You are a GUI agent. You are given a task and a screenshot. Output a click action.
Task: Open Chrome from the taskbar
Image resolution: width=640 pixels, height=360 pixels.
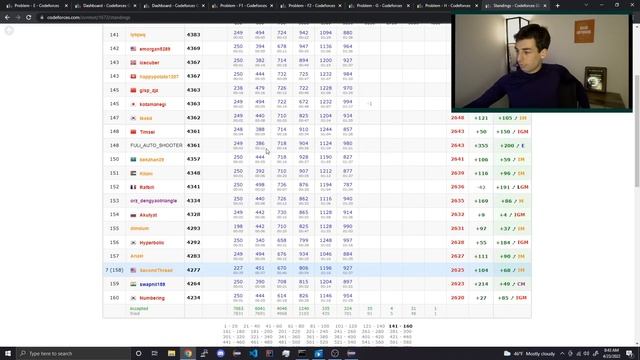(188, 353)
